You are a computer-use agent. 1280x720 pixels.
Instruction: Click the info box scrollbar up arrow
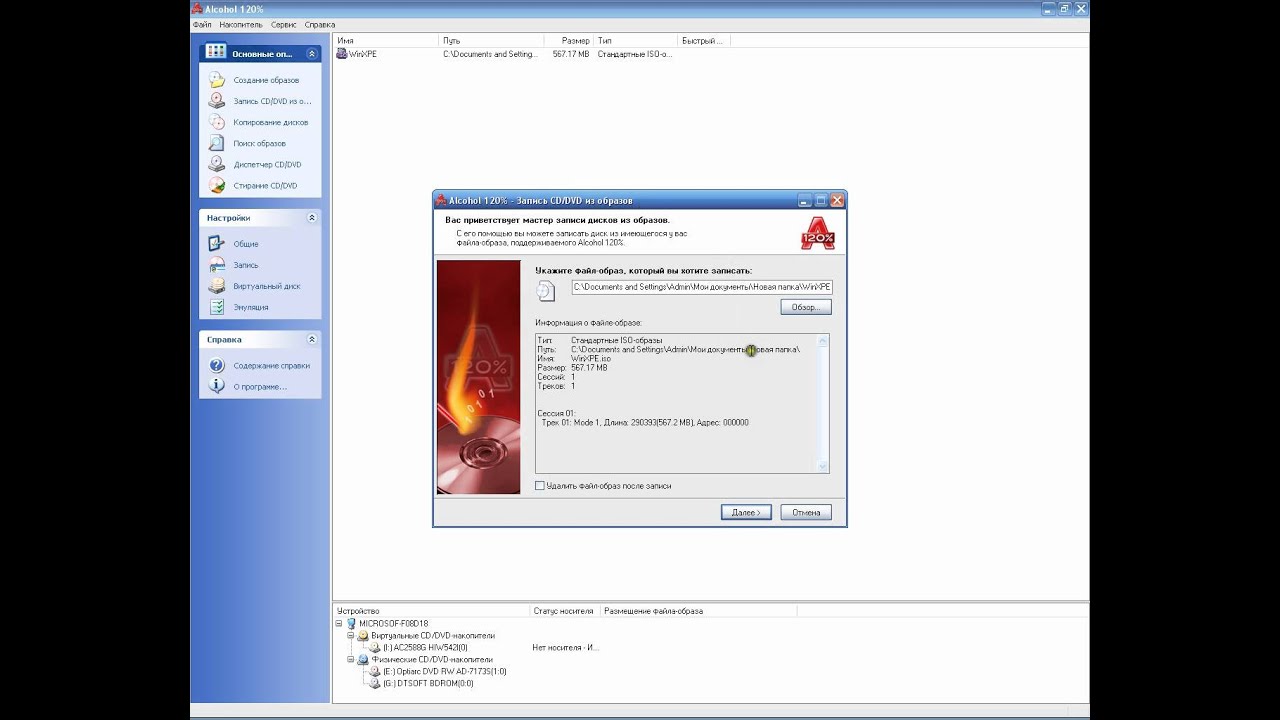tap(823, 341)
